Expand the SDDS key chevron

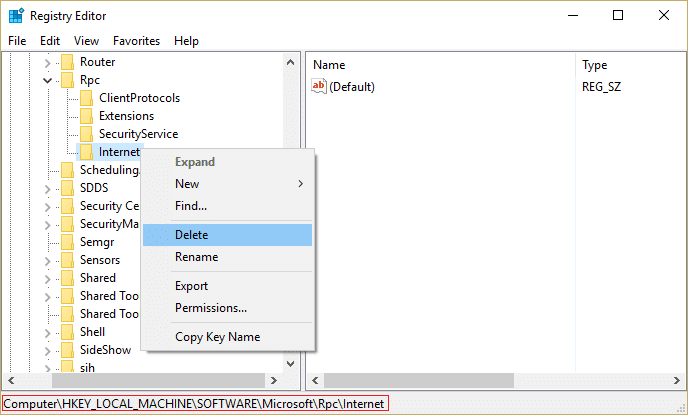click(47, 189)
